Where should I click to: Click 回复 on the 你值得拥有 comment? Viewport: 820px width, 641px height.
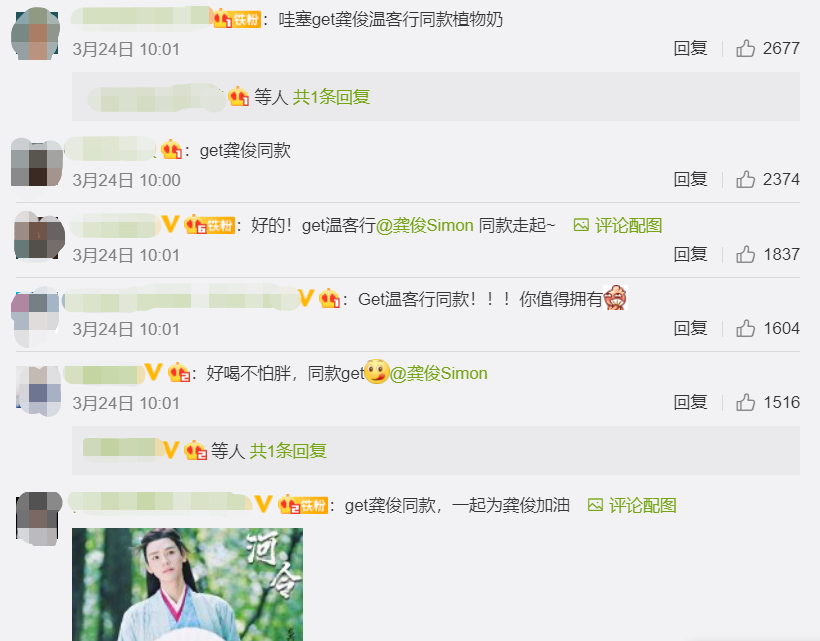[690, 329]
